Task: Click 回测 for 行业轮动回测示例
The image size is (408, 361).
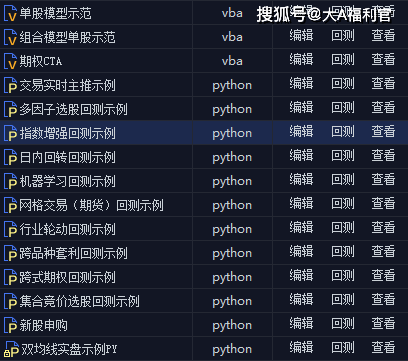Action: [343, 227]
